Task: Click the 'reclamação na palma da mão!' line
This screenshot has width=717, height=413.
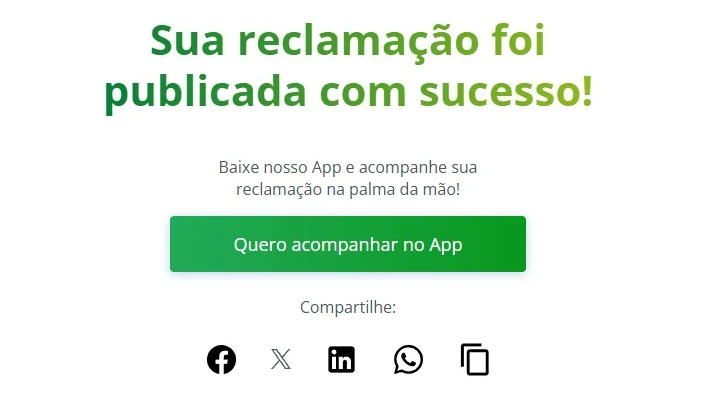Action: point(348,189)
